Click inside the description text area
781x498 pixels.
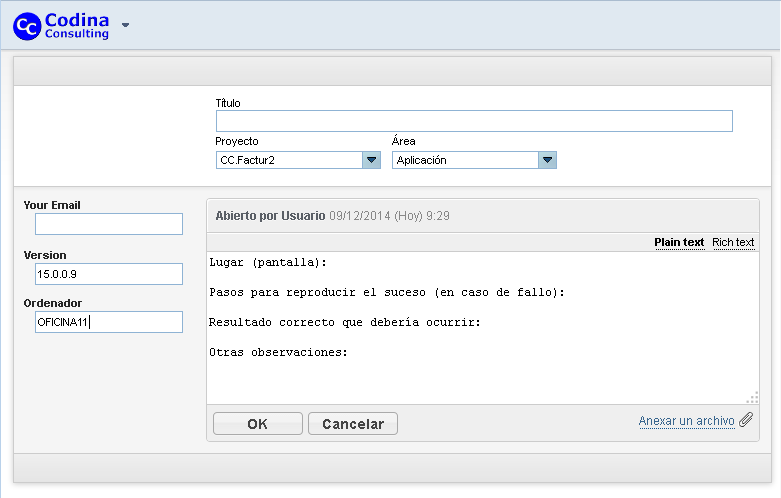click(483, 328)
